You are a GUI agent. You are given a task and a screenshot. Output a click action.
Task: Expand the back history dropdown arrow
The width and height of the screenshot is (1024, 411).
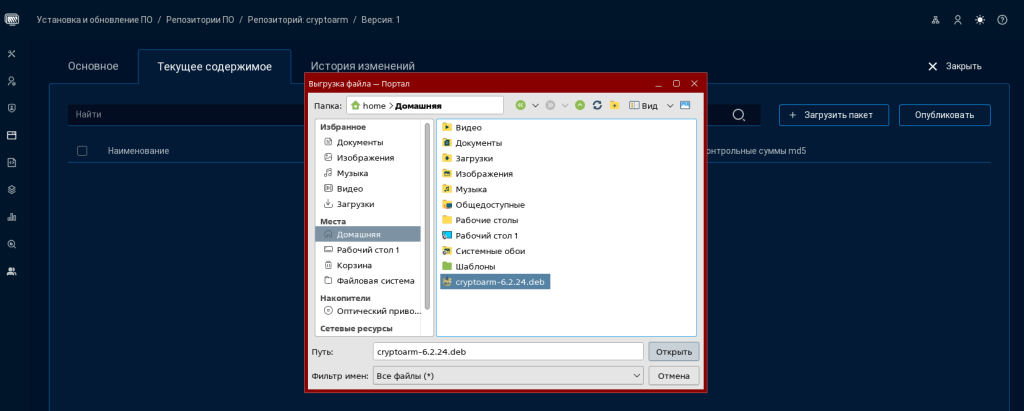point(535,105)
